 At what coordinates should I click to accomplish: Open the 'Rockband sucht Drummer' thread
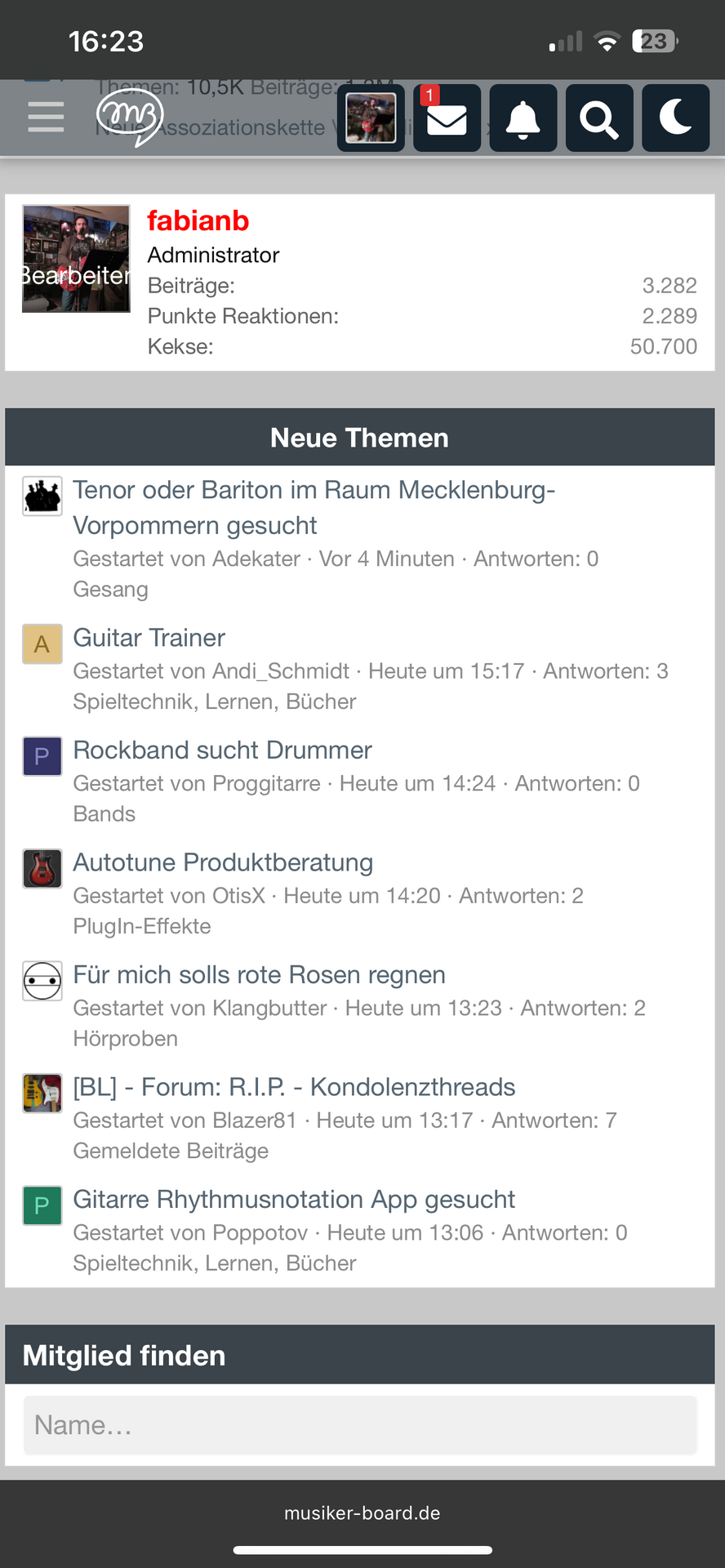click(222, 750)
